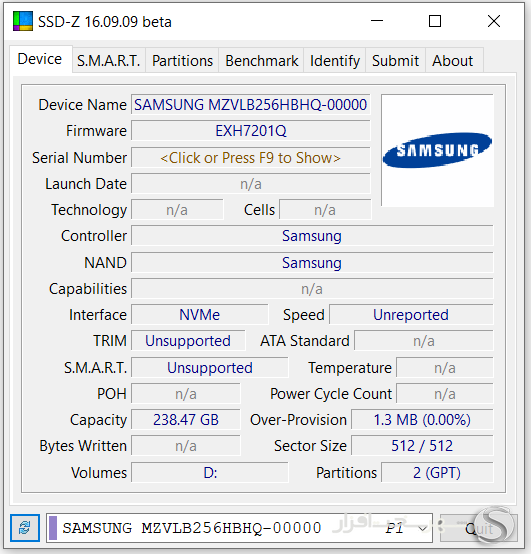
Task: Click the Speed value Unreported
Action: click(411, 314)
